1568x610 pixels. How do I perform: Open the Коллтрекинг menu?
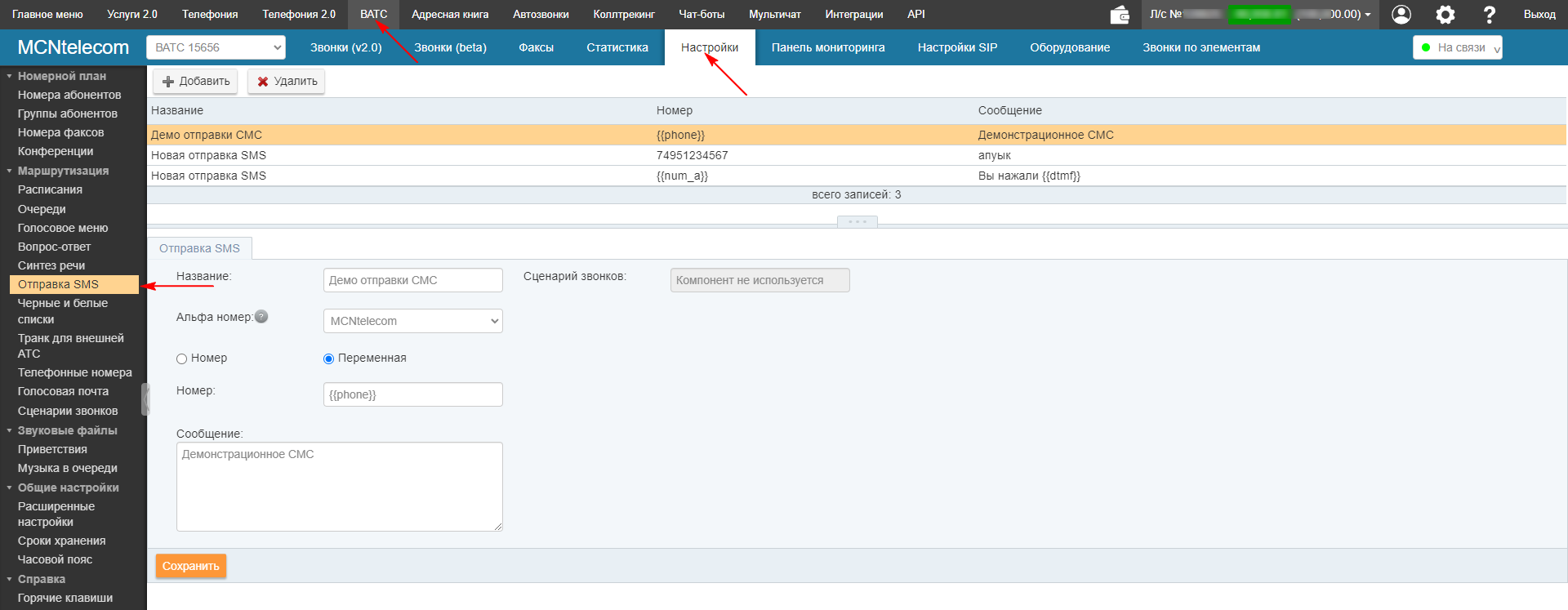pos(624,15)
